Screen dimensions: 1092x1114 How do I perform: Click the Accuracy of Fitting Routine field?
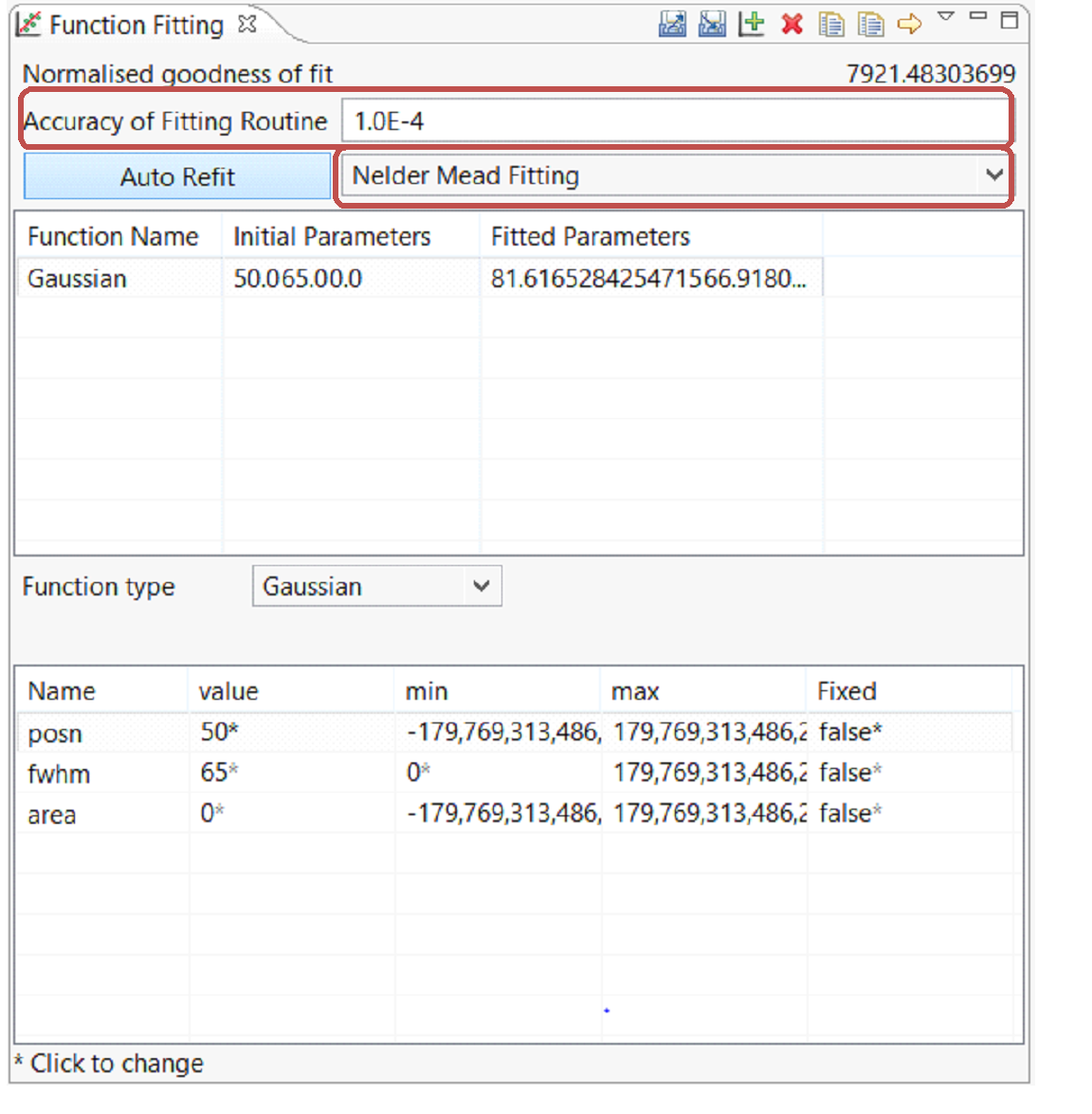pyautogui.click(x=674, y=121)
